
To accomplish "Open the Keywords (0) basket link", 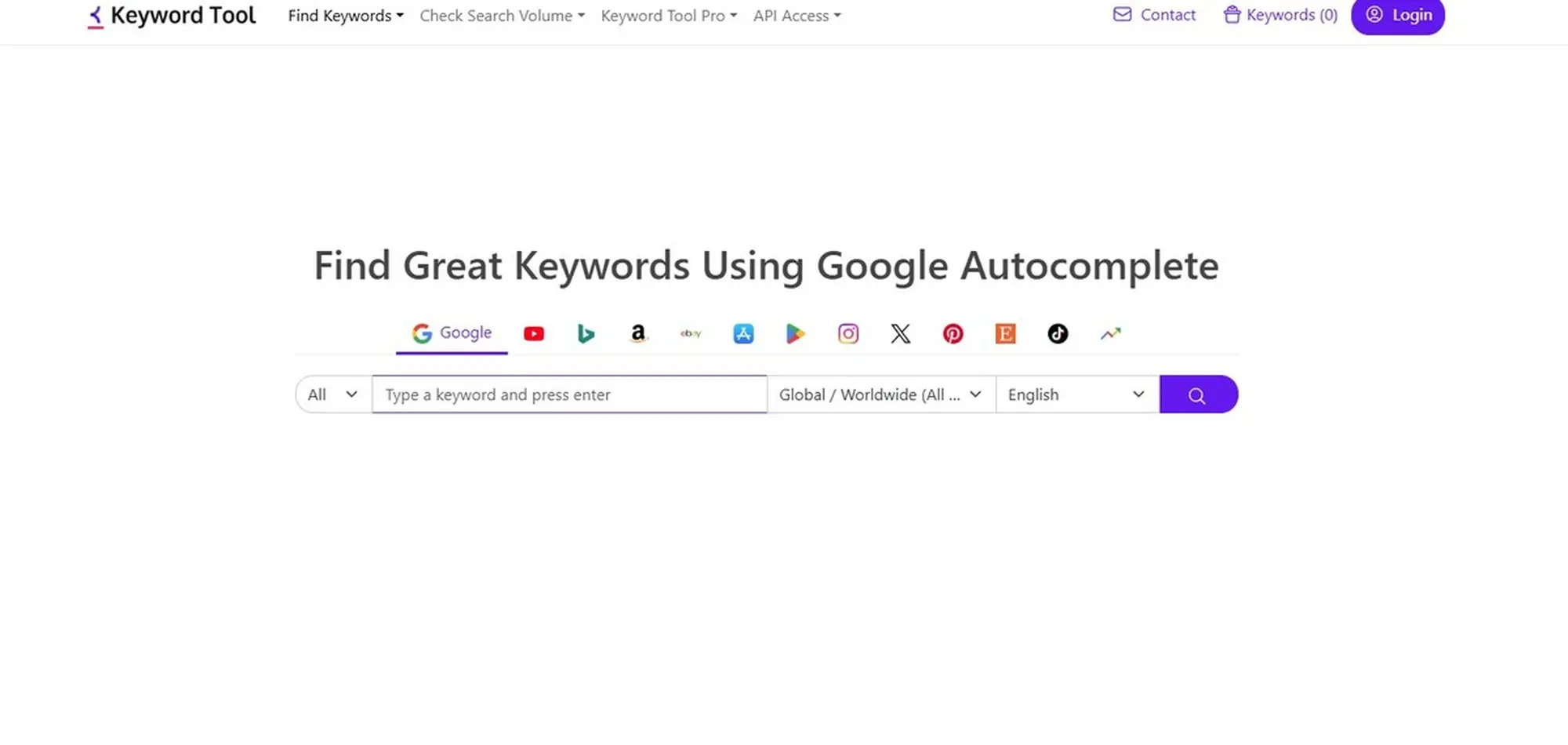I will [1280, 15].
